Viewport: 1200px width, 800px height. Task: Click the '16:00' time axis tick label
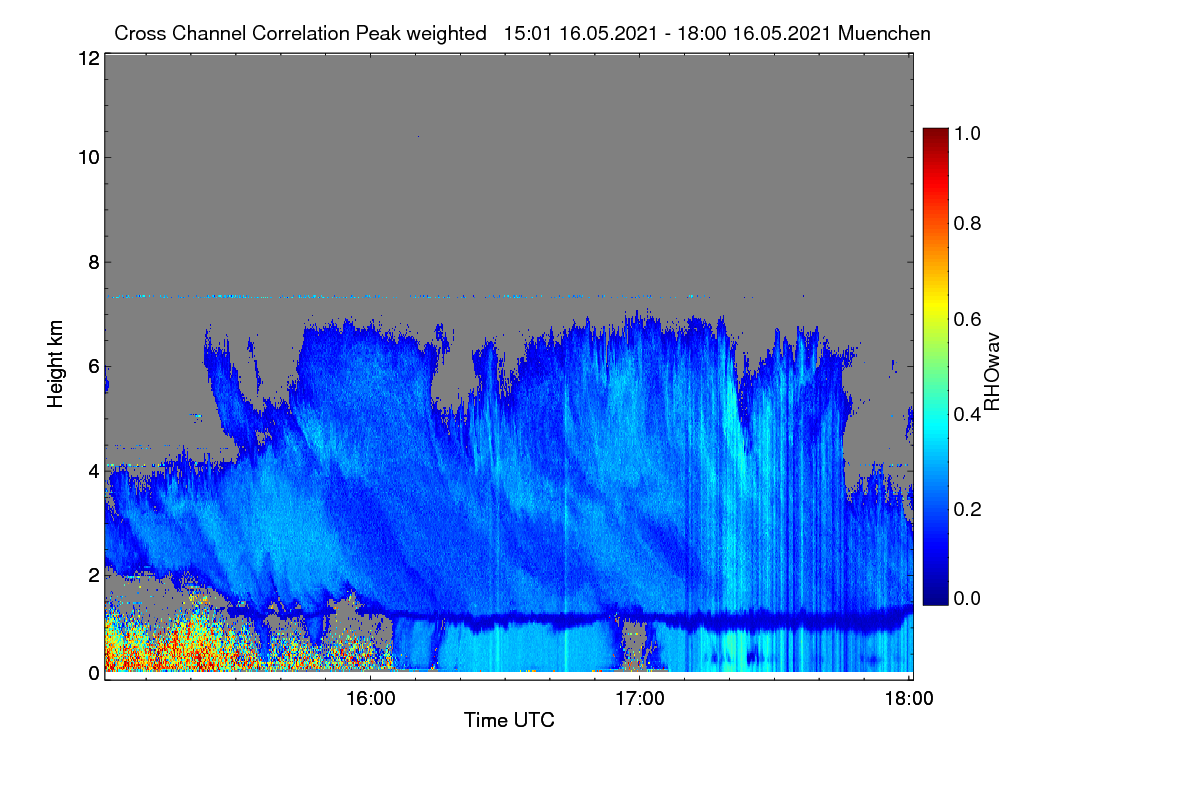tap(370, 698)
